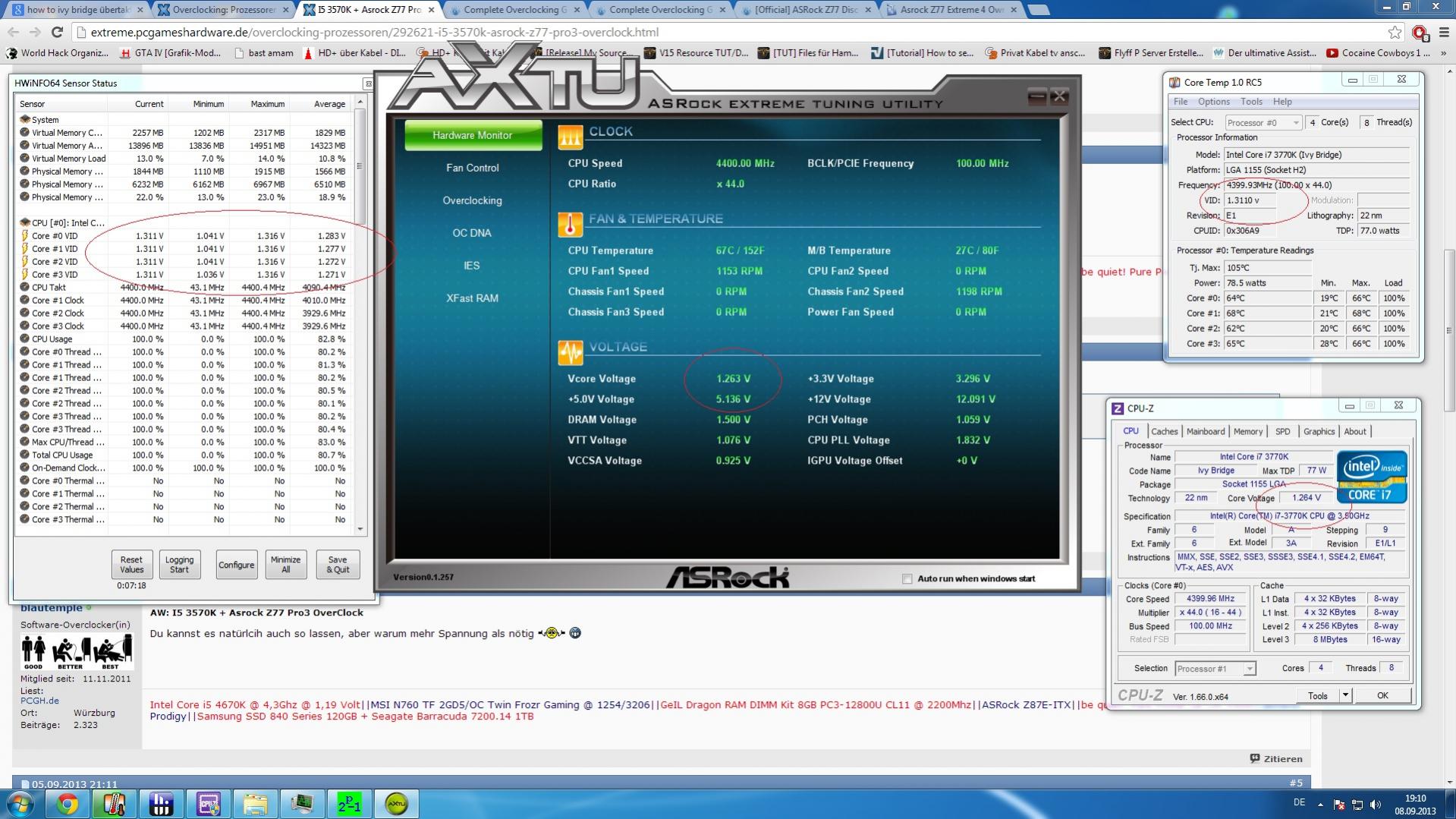This screenshot has height=819, width=1456.
Task: Open the Processor selection dropdown in CPU-Z
Action: coord(1215,668)
